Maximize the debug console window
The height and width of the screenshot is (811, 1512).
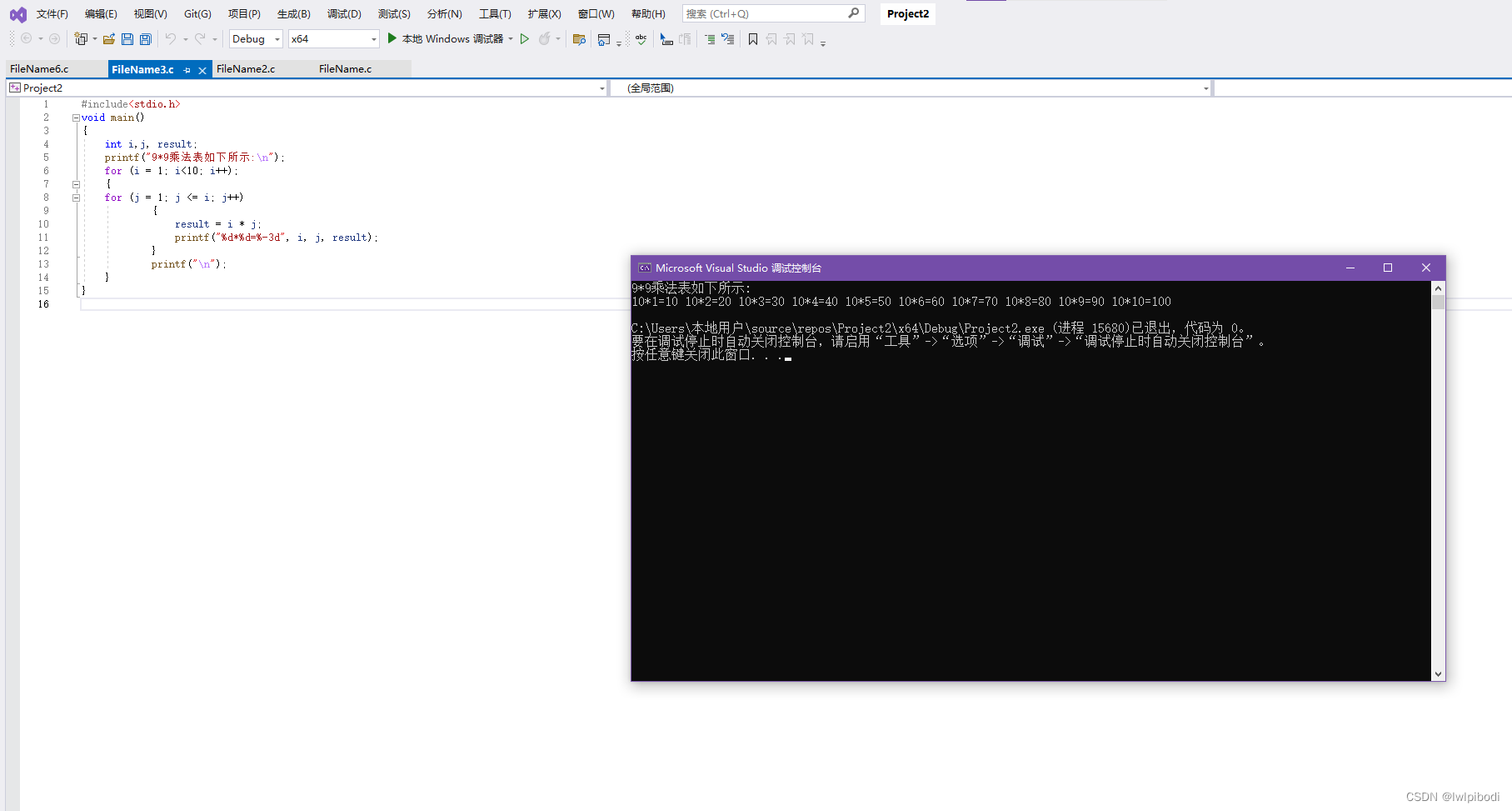click(1388, 268)
